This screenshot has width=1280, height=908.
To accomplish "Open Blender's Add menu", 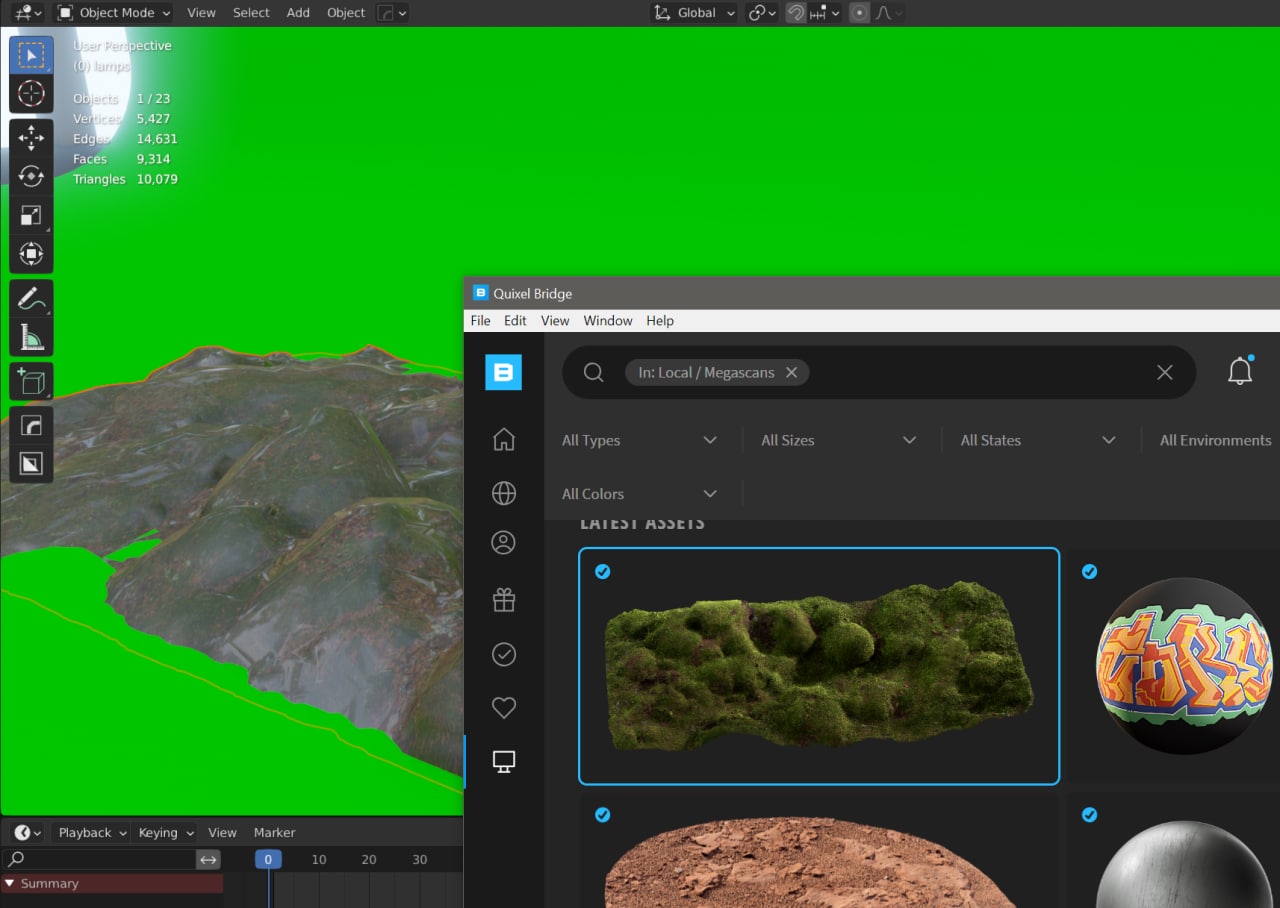I will pos(298,13).
